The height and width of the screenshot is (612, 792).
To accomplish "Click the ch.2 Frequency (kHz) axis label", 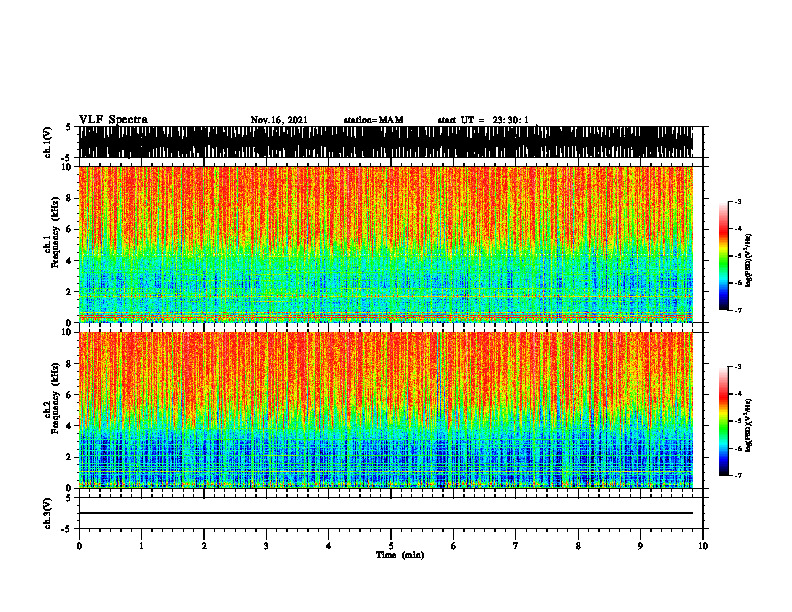I will (55, 398).
